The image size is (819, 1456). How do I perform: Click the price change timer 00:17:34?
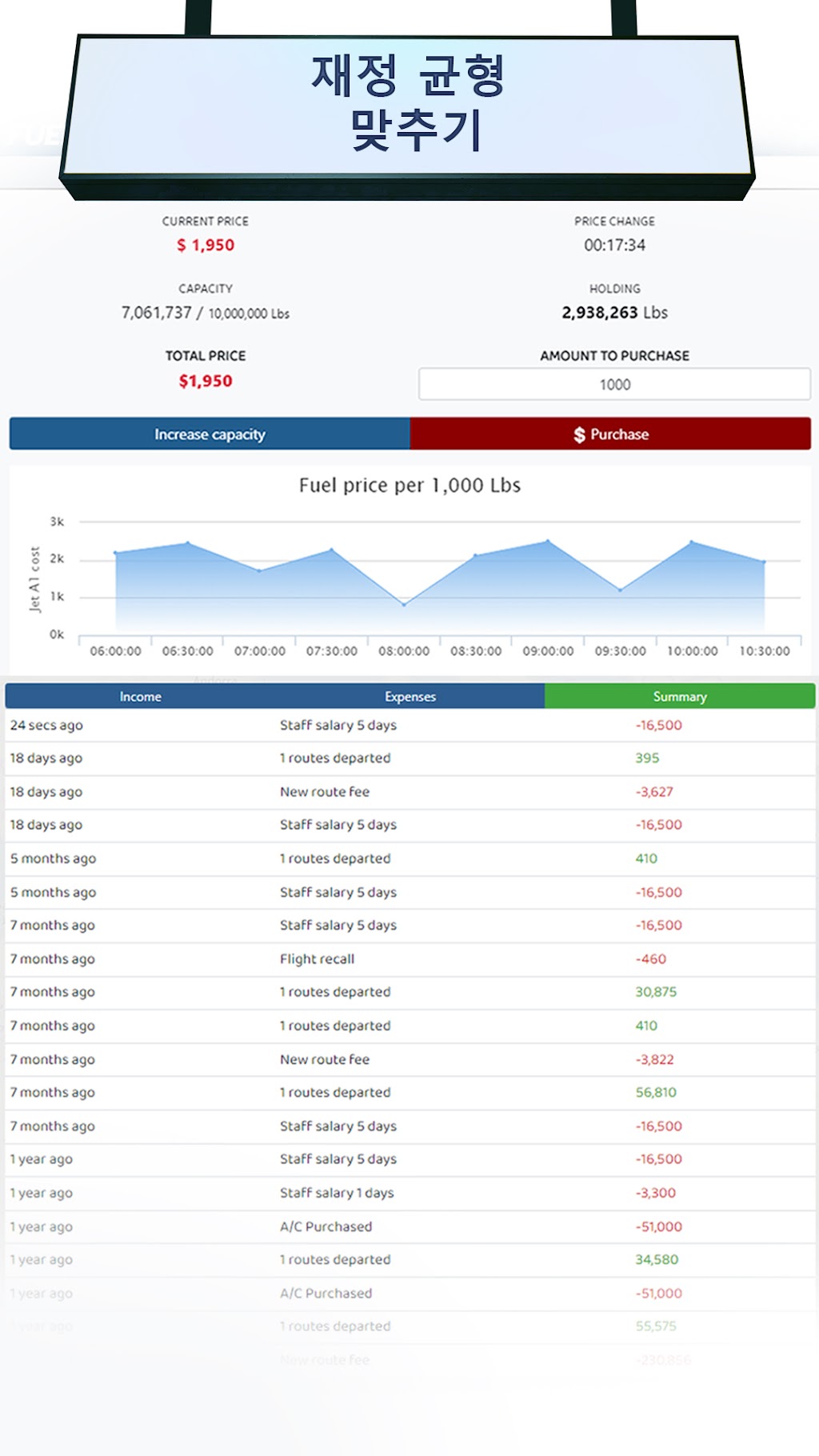click(x=614, y=246)
